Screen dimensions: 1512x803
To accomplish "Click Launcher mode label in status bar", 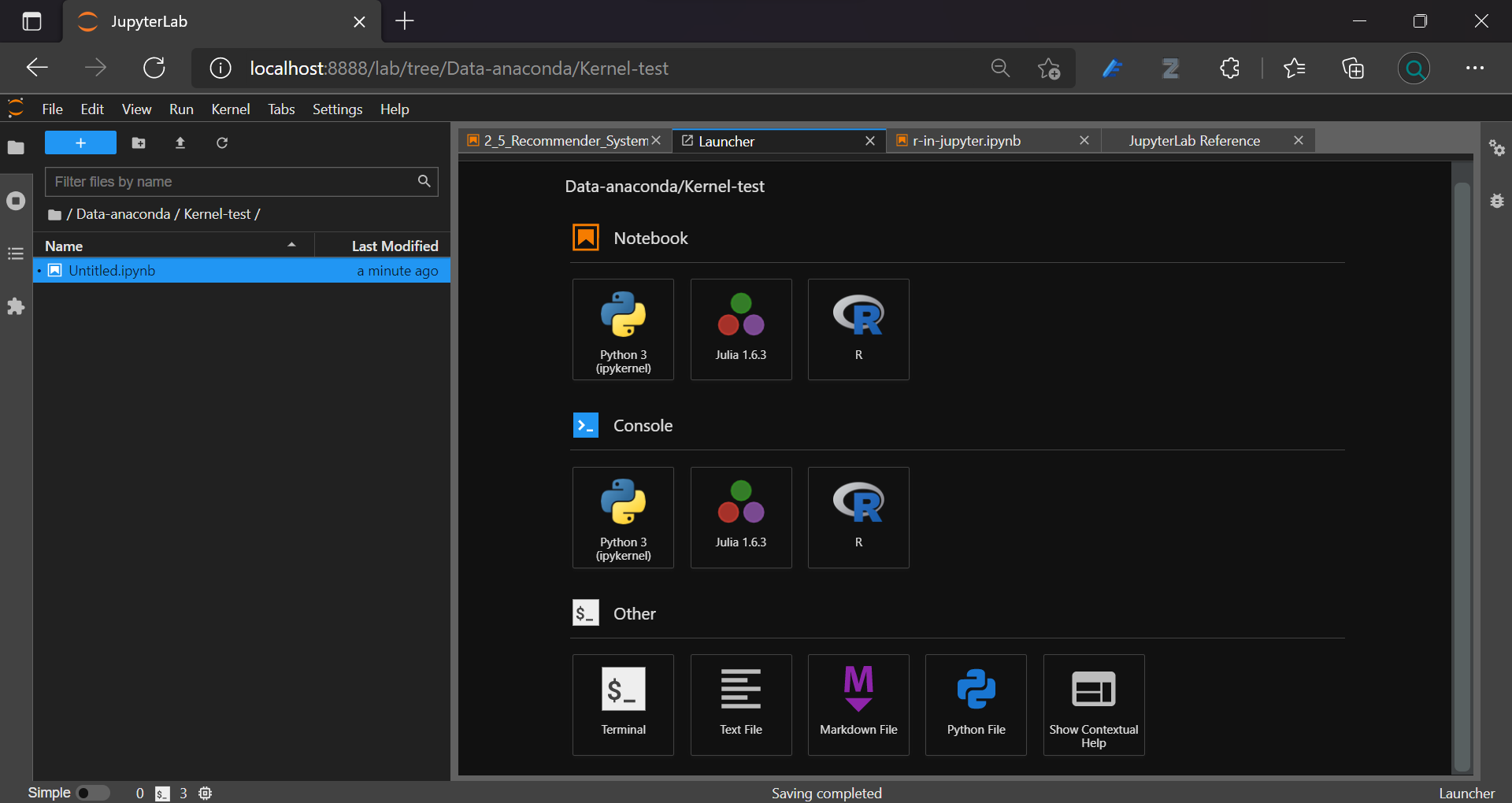I will tap(1466, 793).
